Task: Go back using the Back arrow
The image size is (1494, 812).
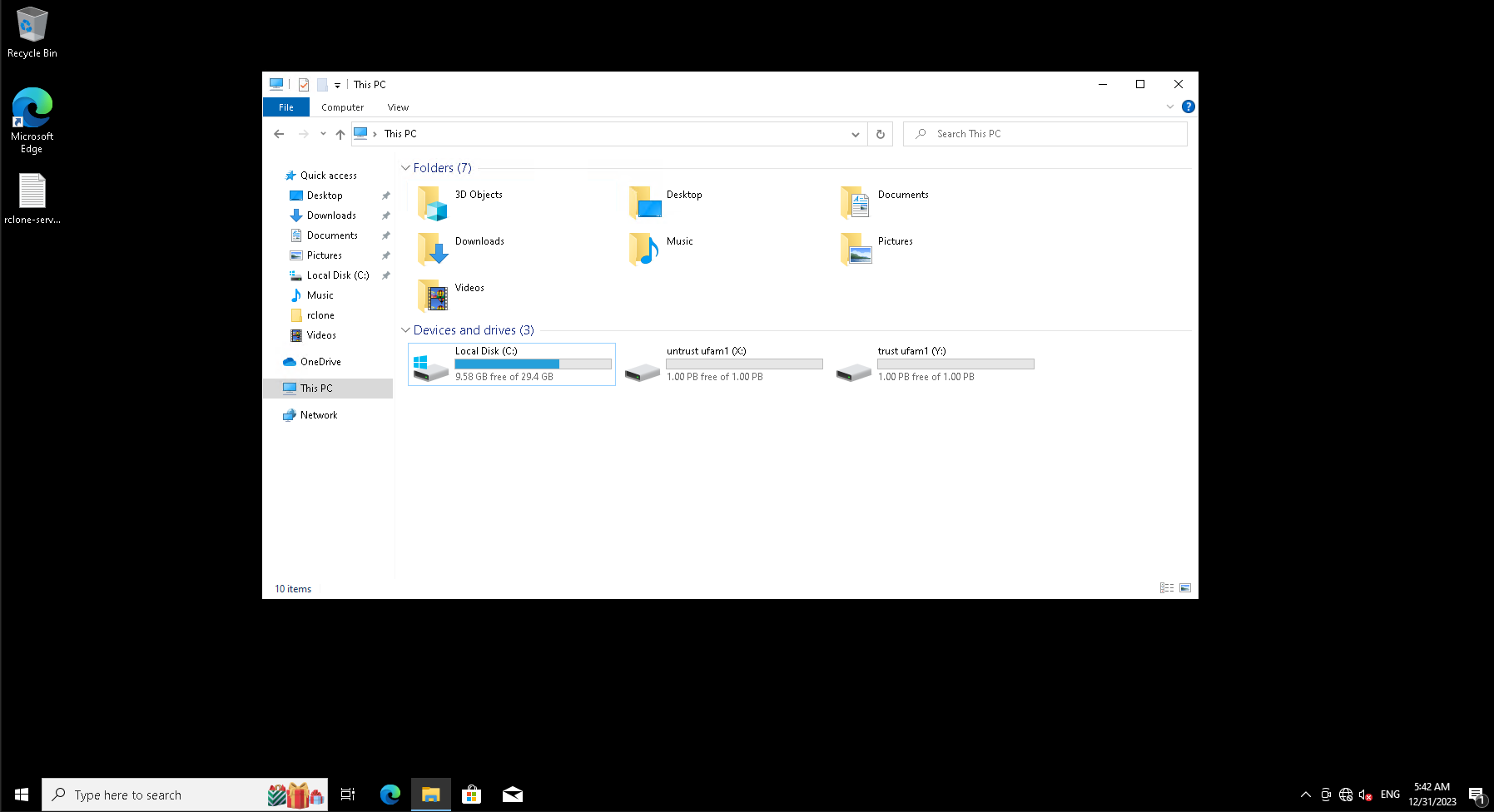Action: (279, 134)
